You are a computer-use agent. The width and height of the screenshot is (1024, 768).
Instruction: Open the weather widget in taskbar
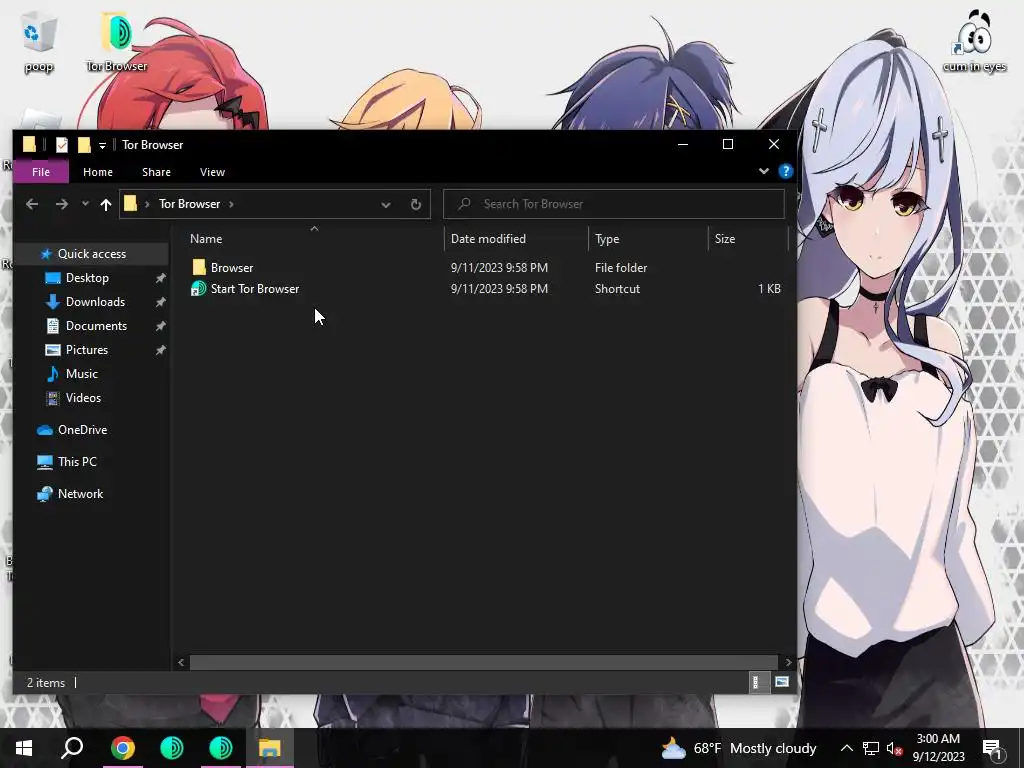(x=739, y=748)
